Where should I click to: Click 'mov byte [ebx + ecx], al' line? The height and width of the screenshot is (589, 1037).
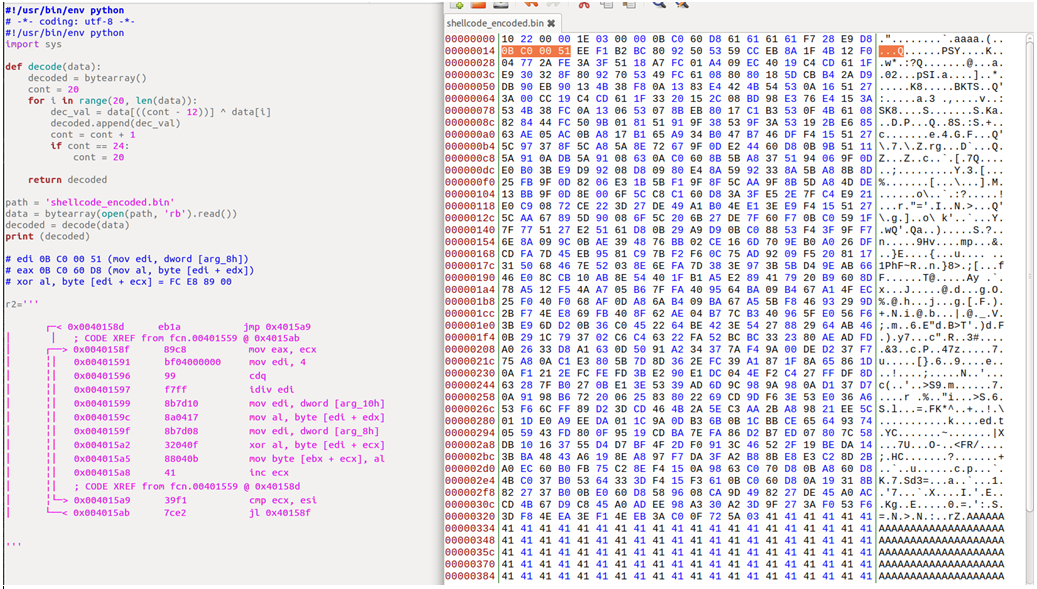[x=316, y=459]
